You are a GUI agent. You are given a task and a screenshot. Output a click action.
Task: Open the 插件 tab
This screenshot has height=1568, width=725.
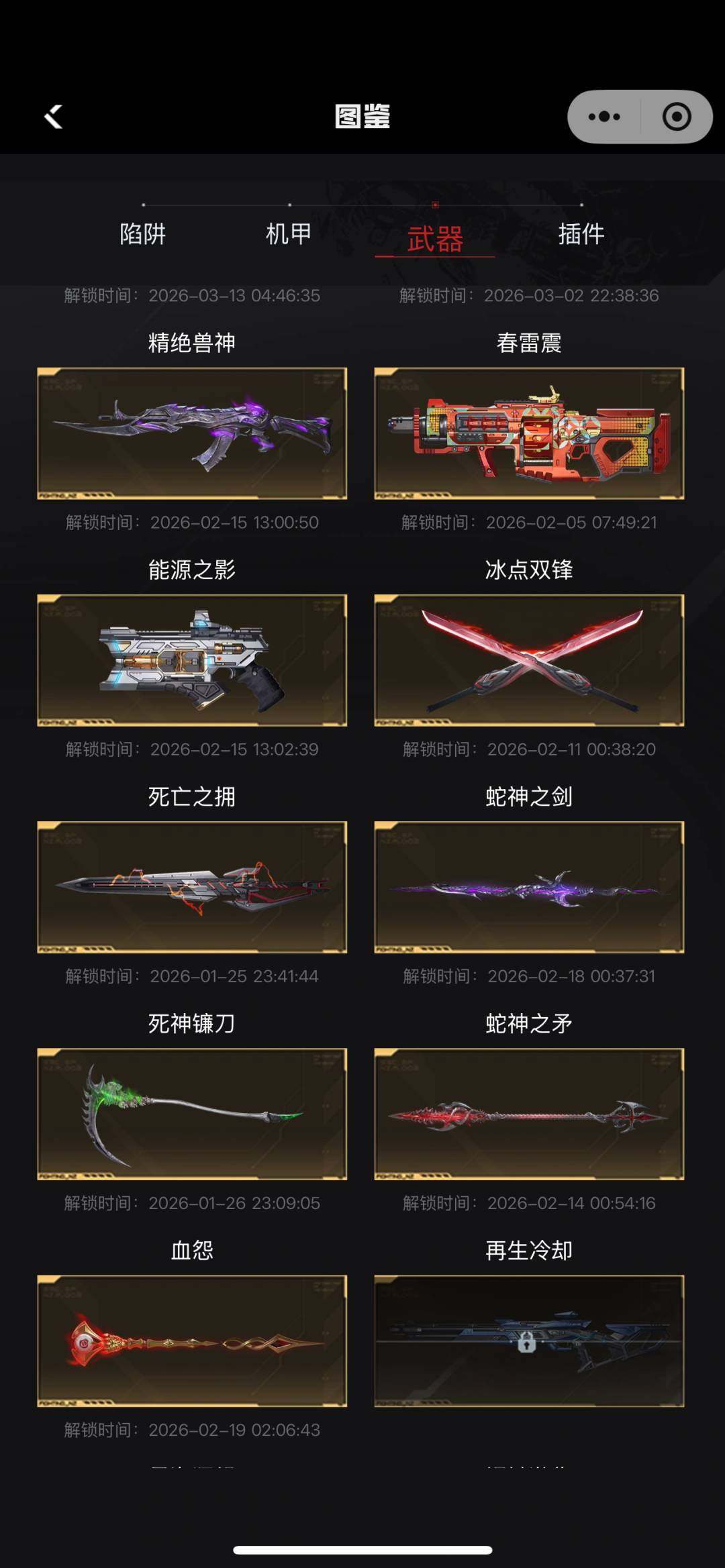point(581,234)
